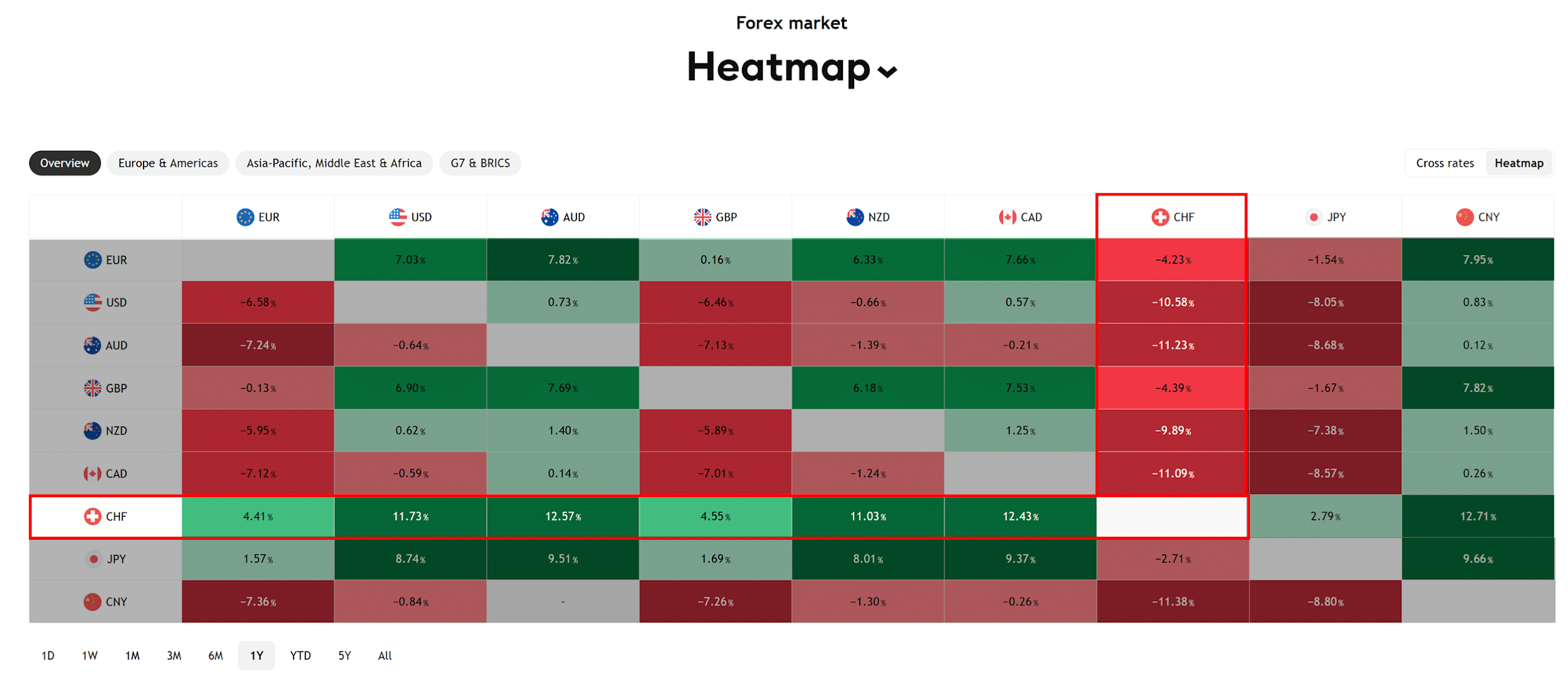Screen dimensions: 1568x674
Task: Expand the Heatmap title dropdown chevron
Action: (887, 72)
